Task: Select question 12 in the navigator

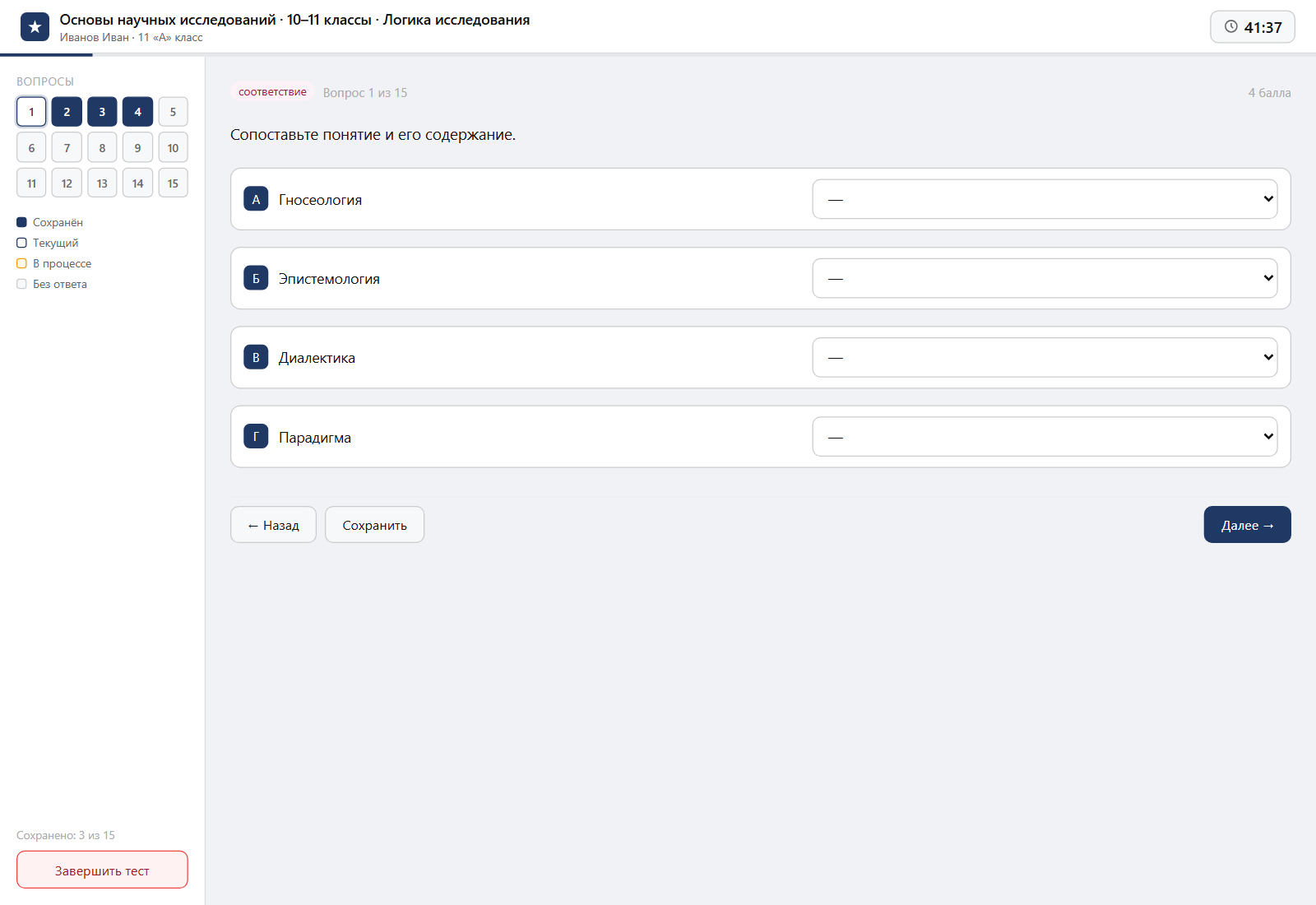Action: 67,183
